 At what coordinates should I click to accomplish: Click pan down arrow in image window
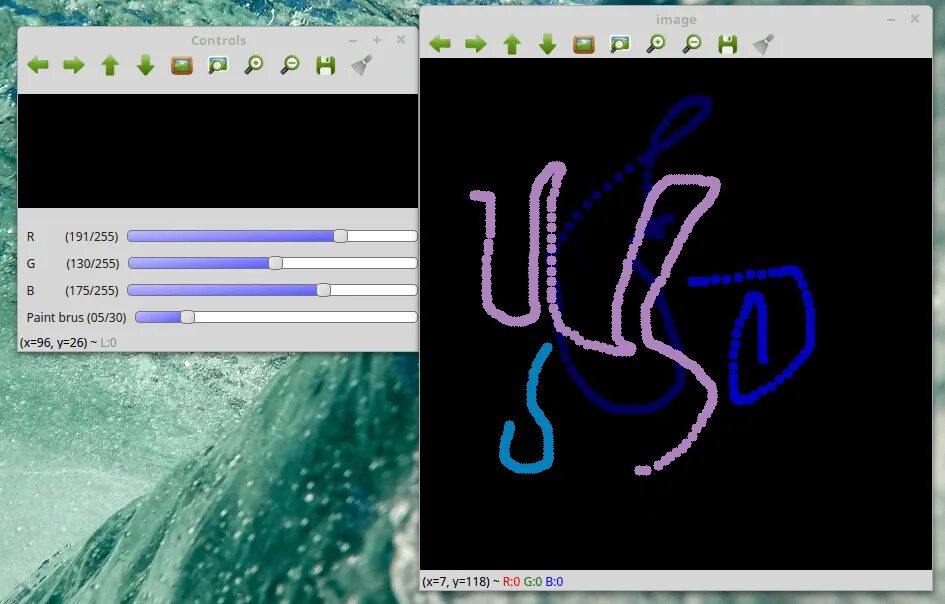(547, 43)
